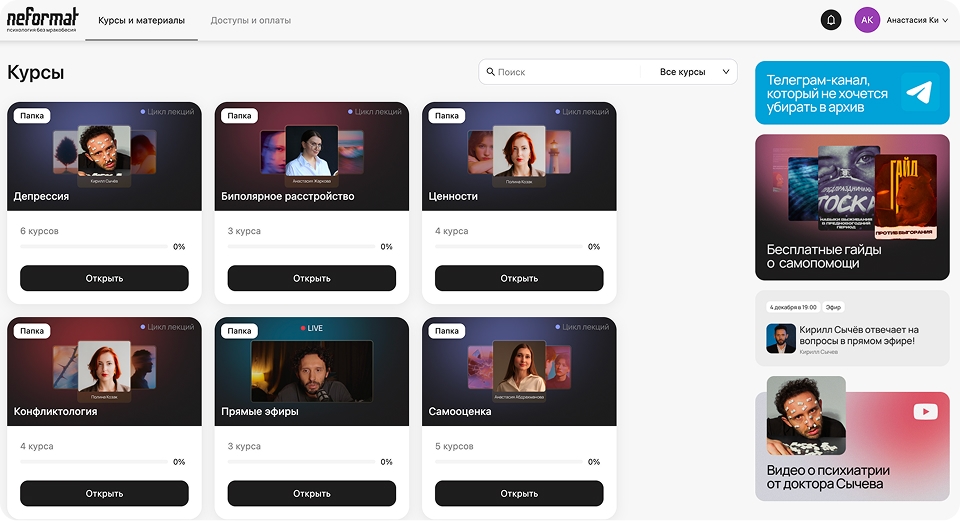Image resolution: width=960 pixels, height=521 pixels.
Task: Select the Конфликтология course cover image
Action: click(x=104, y=370)
